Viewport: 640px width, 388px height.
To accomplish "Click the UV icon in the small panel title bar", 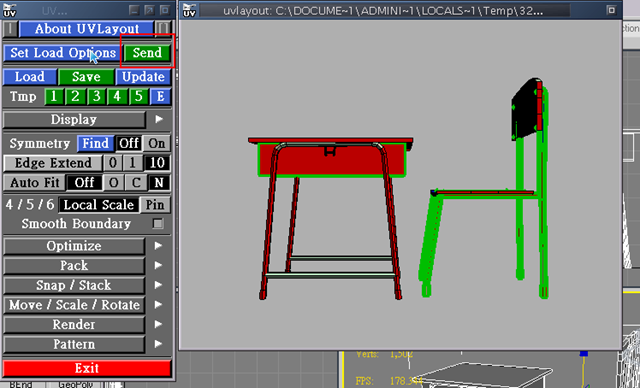I will tap(9, 10).
